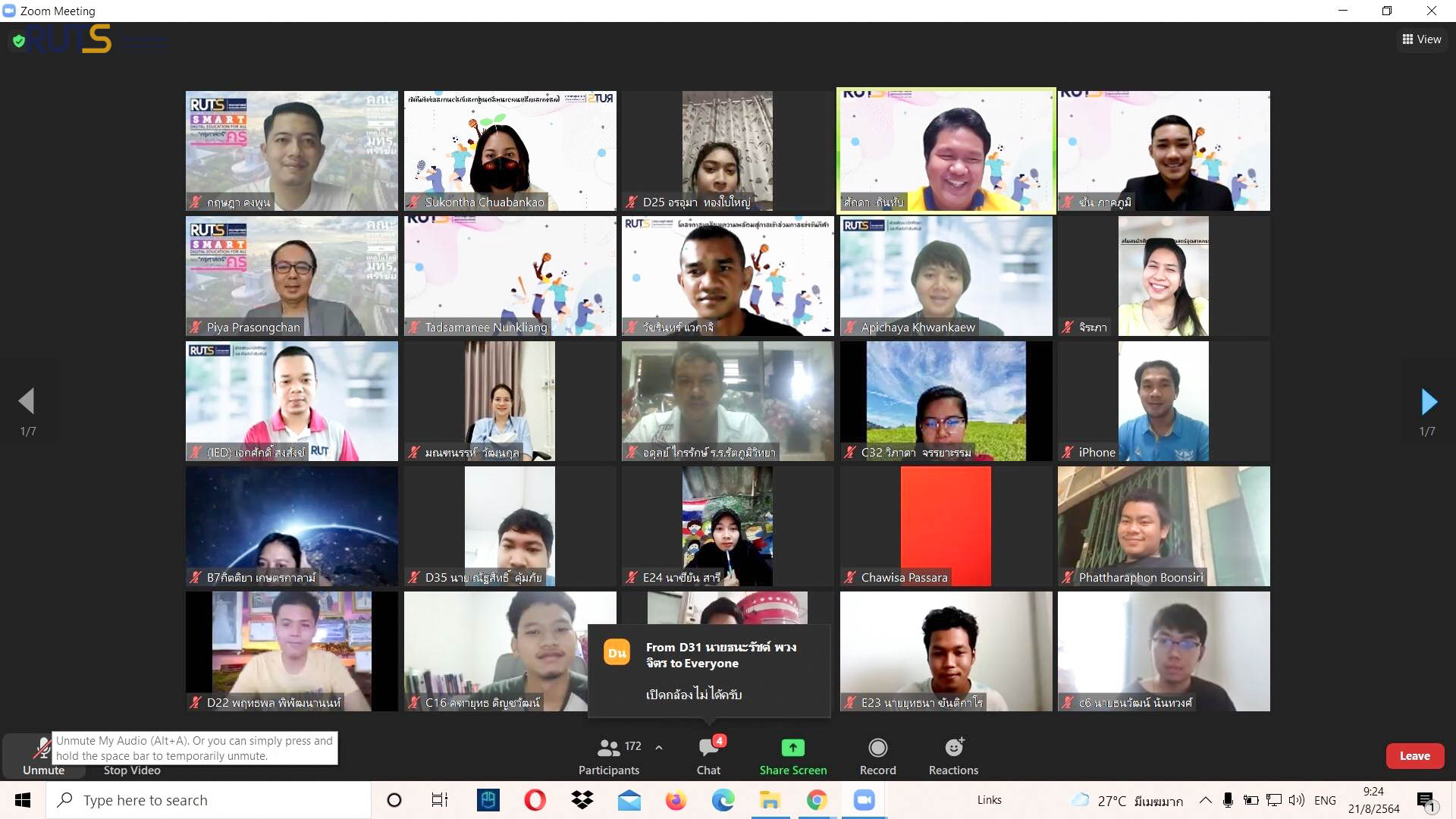Image resolution: width=1456 pixels, height=819 pixels.
Task: Open the Reactions menu
Action: 953,756
